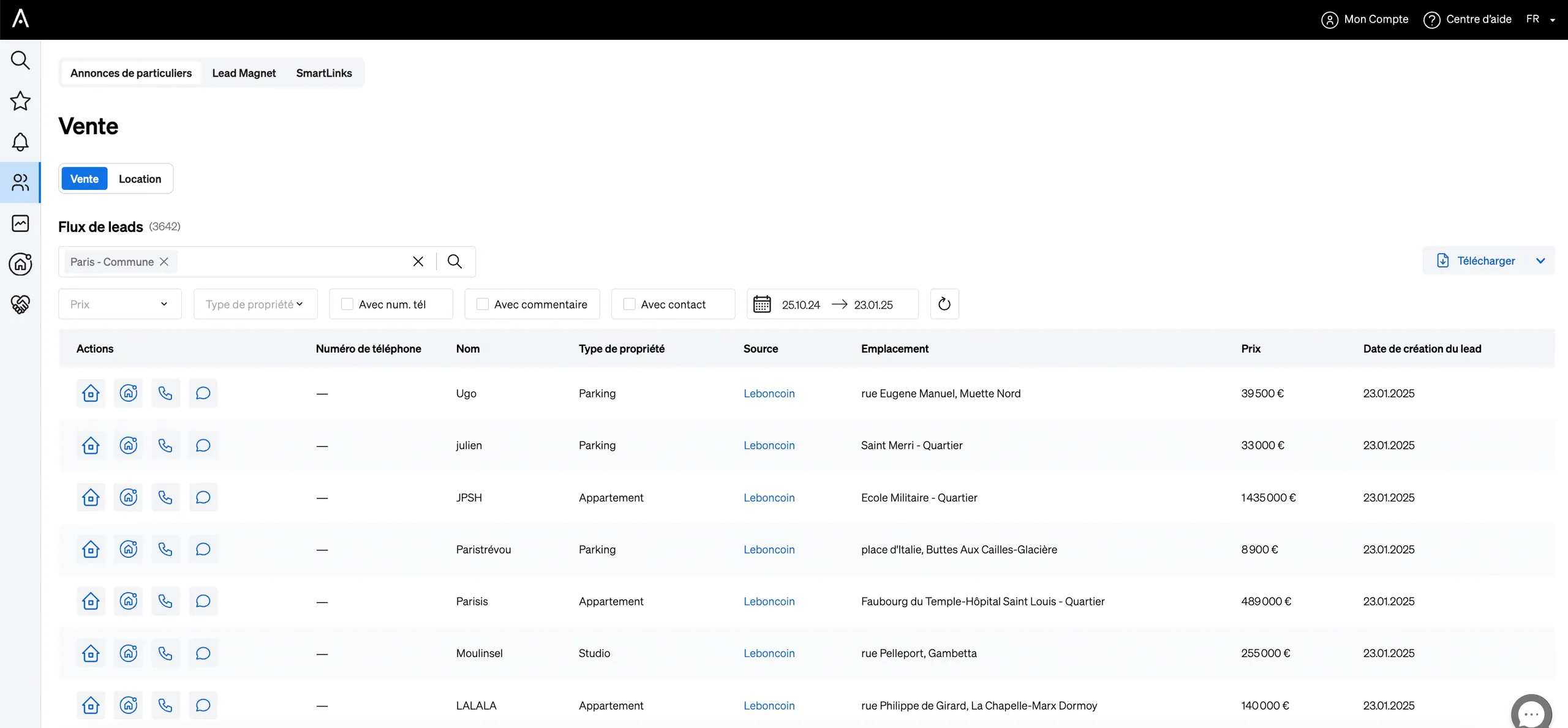
Task: Open Leboncoin link in Moulinsel row
Action: tap(769, 653)
